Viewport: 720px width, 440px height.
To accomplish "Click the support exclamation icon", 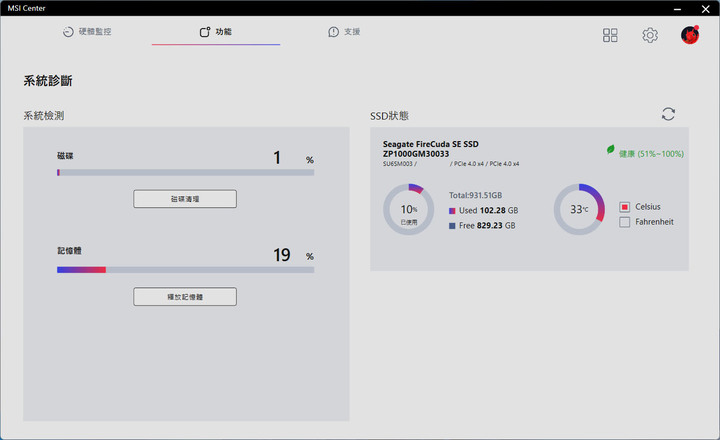I will (333, 32).
